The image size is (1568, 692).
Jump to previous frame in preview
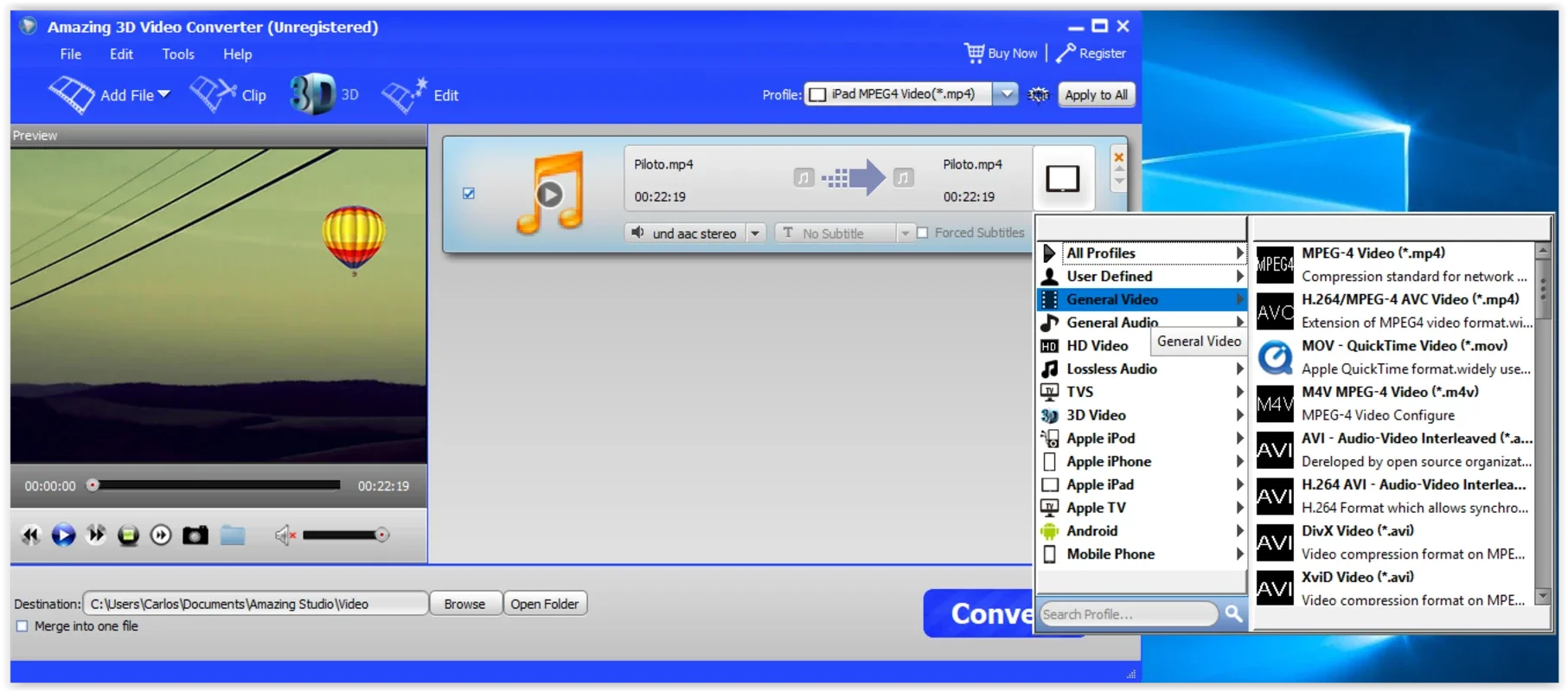click(30, 535)
